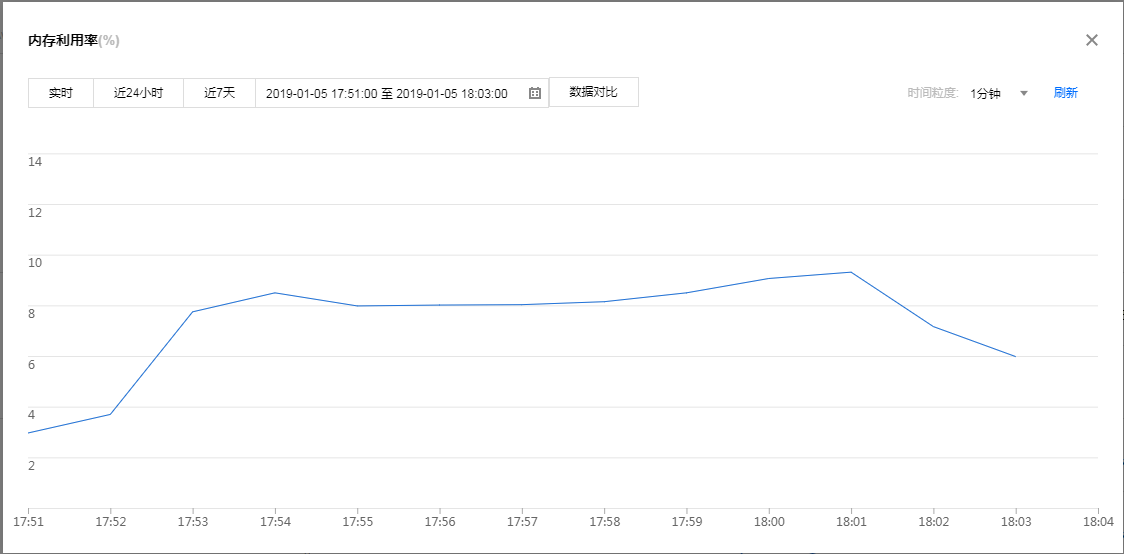Select the chart line point at 17:54
Screen dimensions: 1124x554
point(275,293)
